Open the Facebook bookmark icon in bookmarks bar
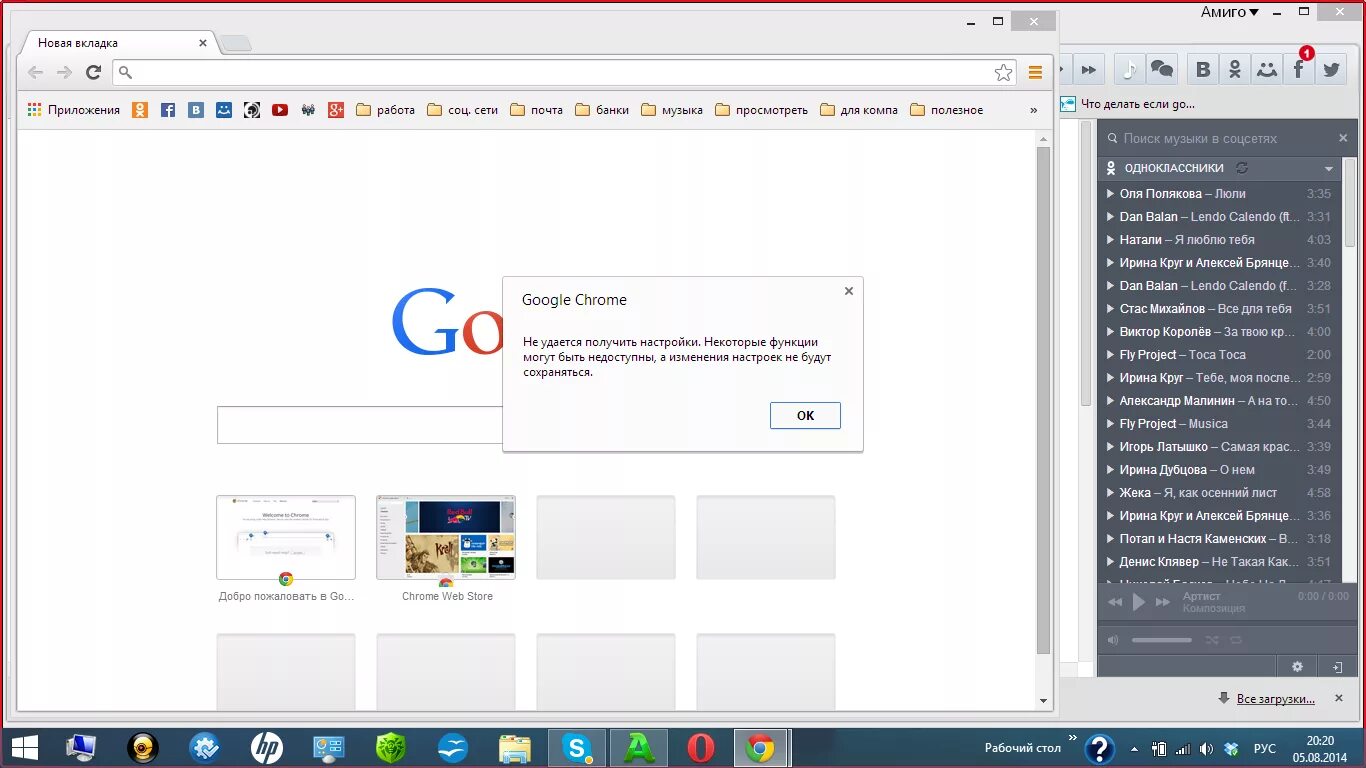Viewport: 1366px width, 768px height. pyautogui.click(x=168, y=110)
